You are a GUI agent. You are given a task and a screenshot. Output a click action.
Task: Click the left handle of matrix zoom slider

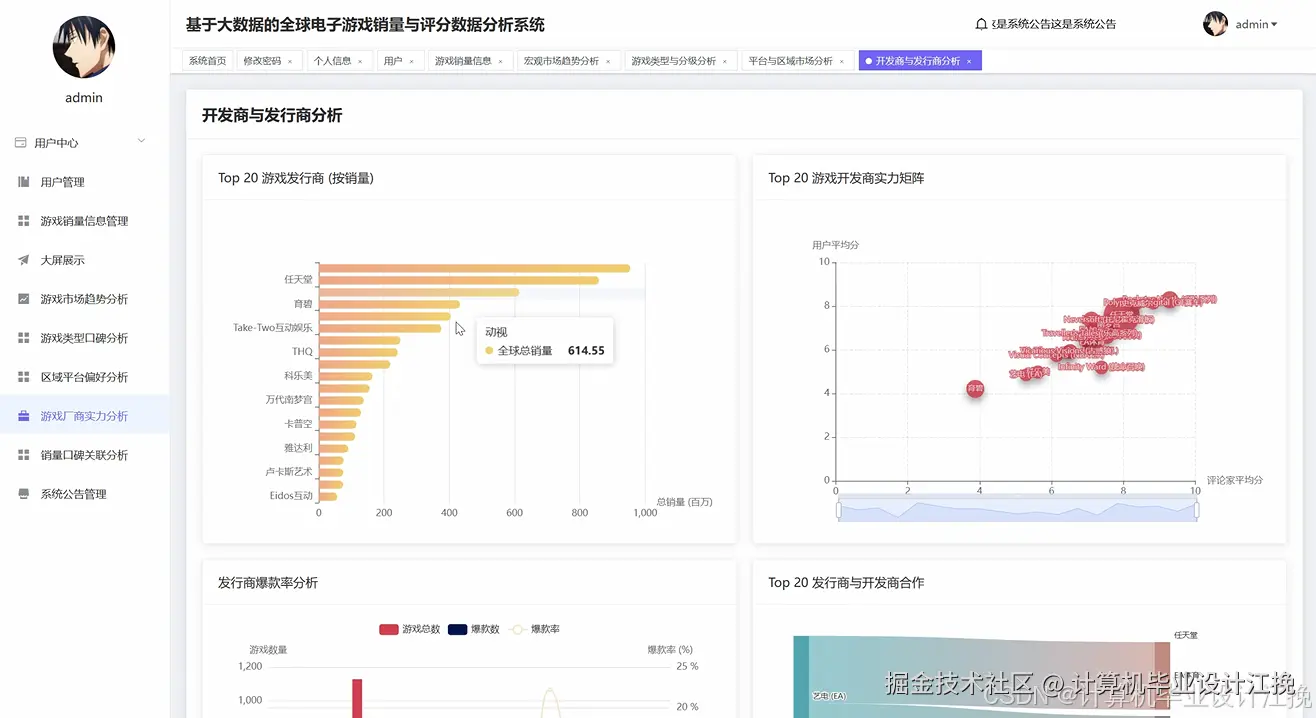coord(838,510)
